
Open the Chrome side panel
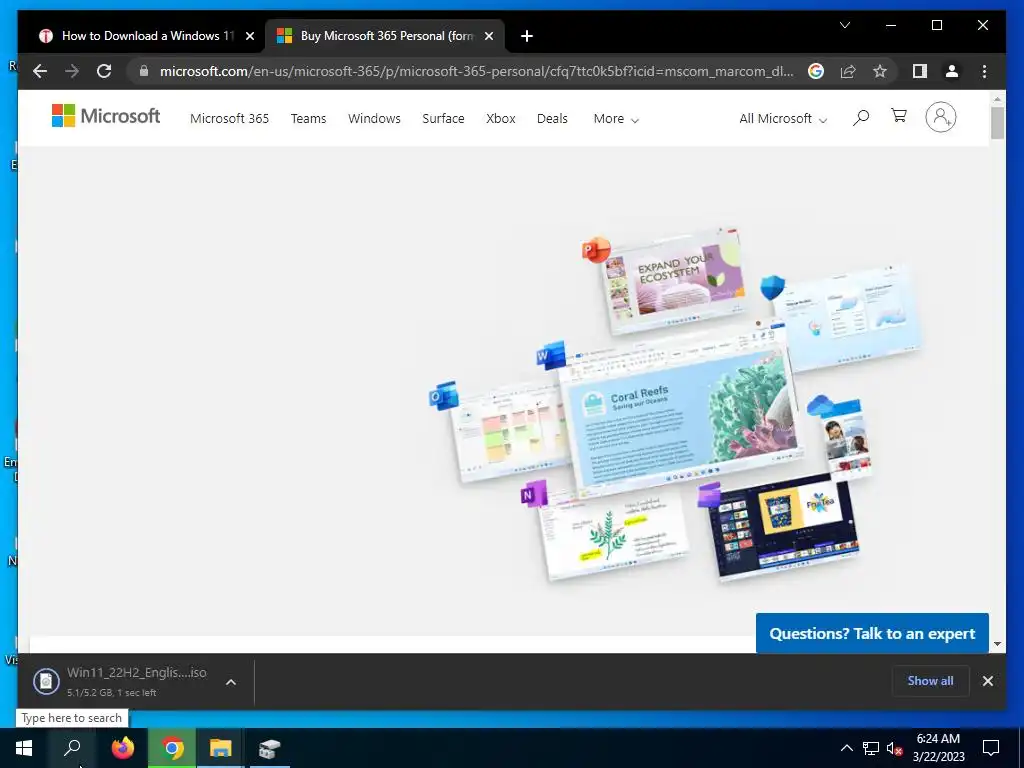point(920,71)
